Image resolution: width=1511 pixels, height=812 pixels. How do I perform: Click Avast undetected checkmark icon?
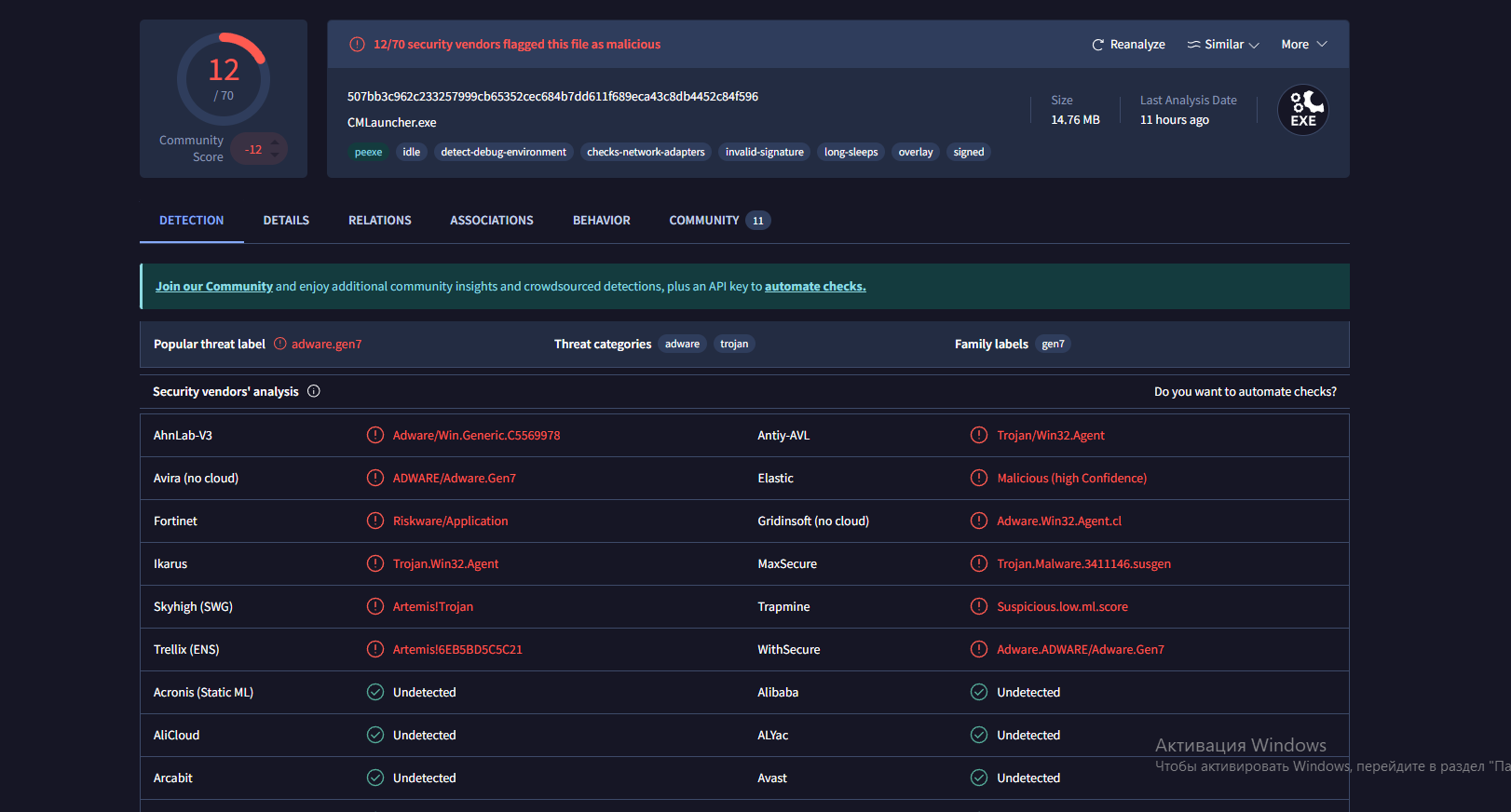(979, 778)
